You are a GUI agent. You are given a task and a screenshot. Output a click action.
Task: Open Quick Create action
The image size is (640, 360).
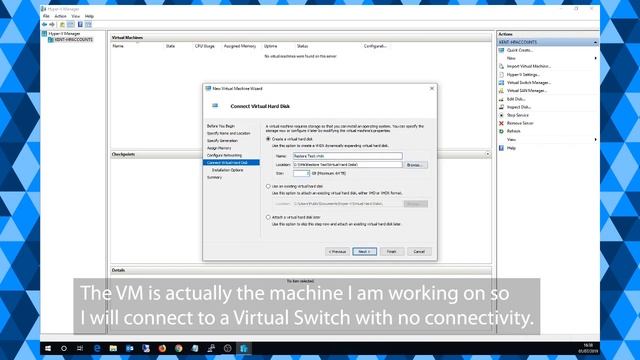tap(520, 50)
